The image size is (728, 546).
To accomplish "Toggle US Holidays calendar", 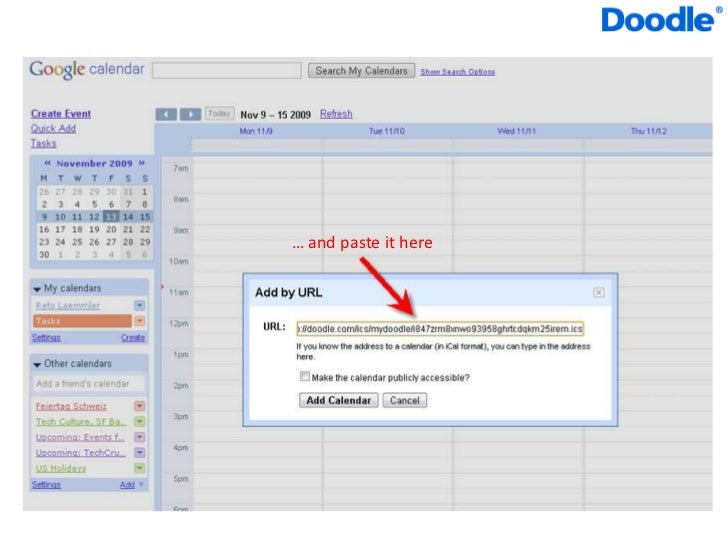I will point(61,468).
